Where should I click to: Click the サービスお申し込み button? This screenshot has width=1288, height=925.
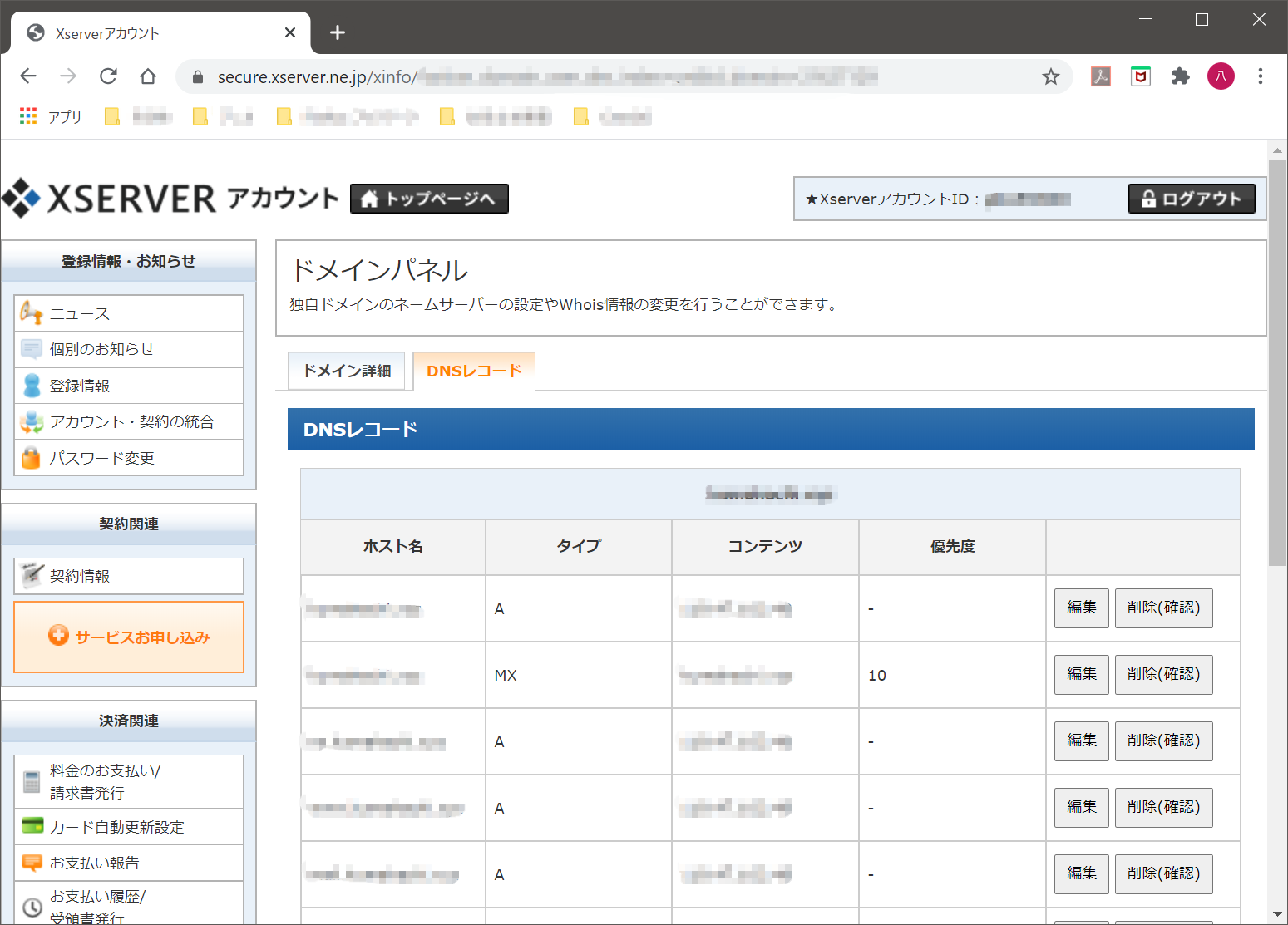click(x=129, y=637)
